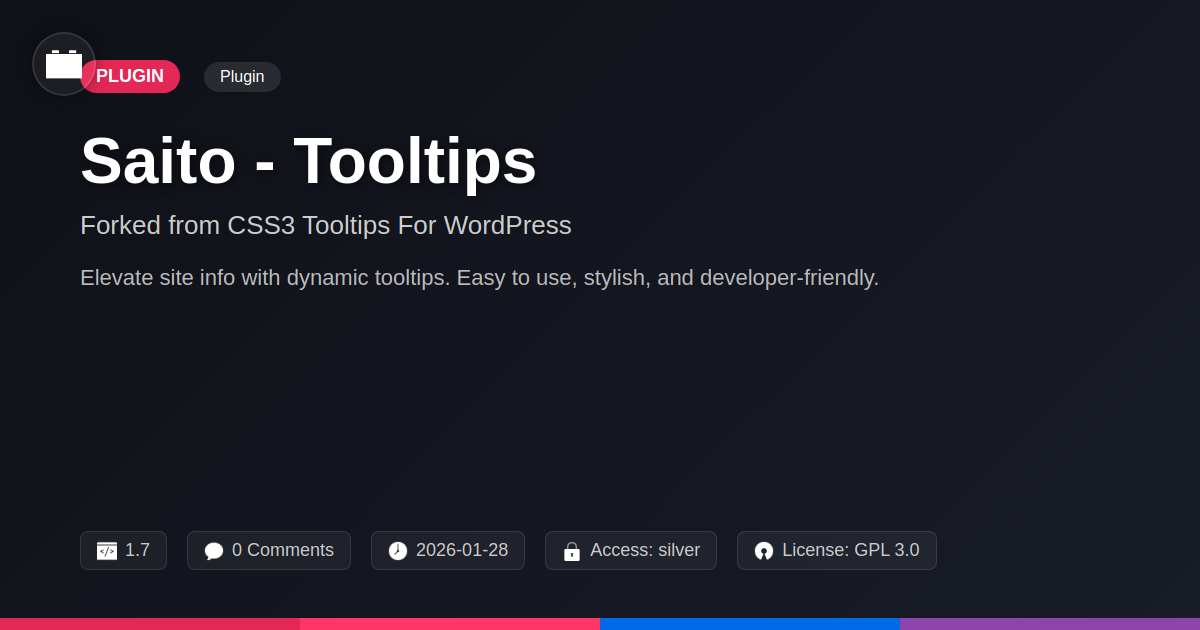Select the 'Forked from CSS3 Tooltips For WordPress' subtitle
The image size is (1200, 630).
pos(326,225)
